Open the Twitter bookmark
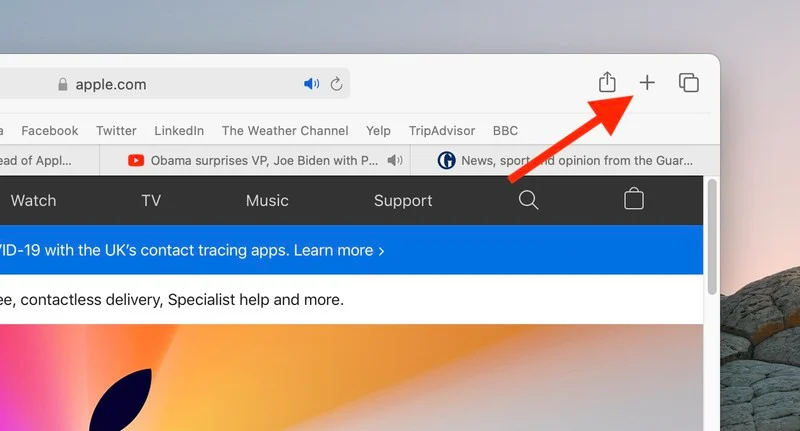This screenshot has height=431, width=800. coord(116,131)
